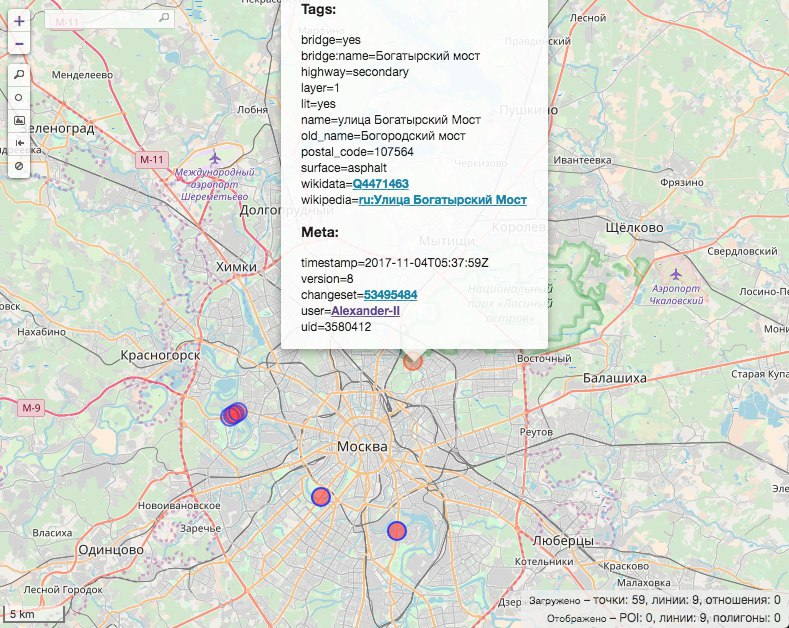The height and width of the screenshot is (628, 789).
Task: Click the Химки city label
Action: (x=236, y=267)
